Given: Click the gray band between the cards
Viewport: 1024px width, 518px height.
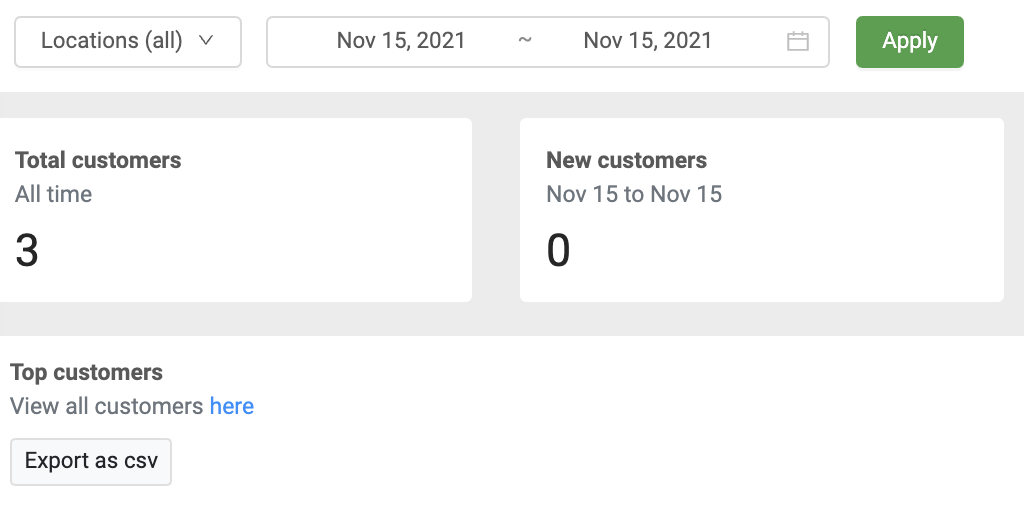Looking at the screenshot, I should pos(496,210).
